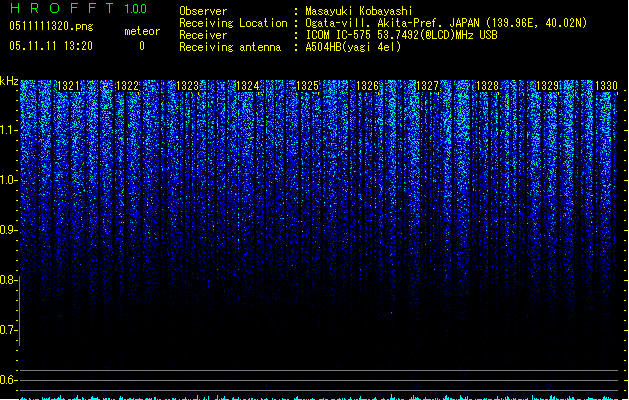The image size is (629, 400).
Task: Click the kHz axis unit label
Action: [9, 81]
